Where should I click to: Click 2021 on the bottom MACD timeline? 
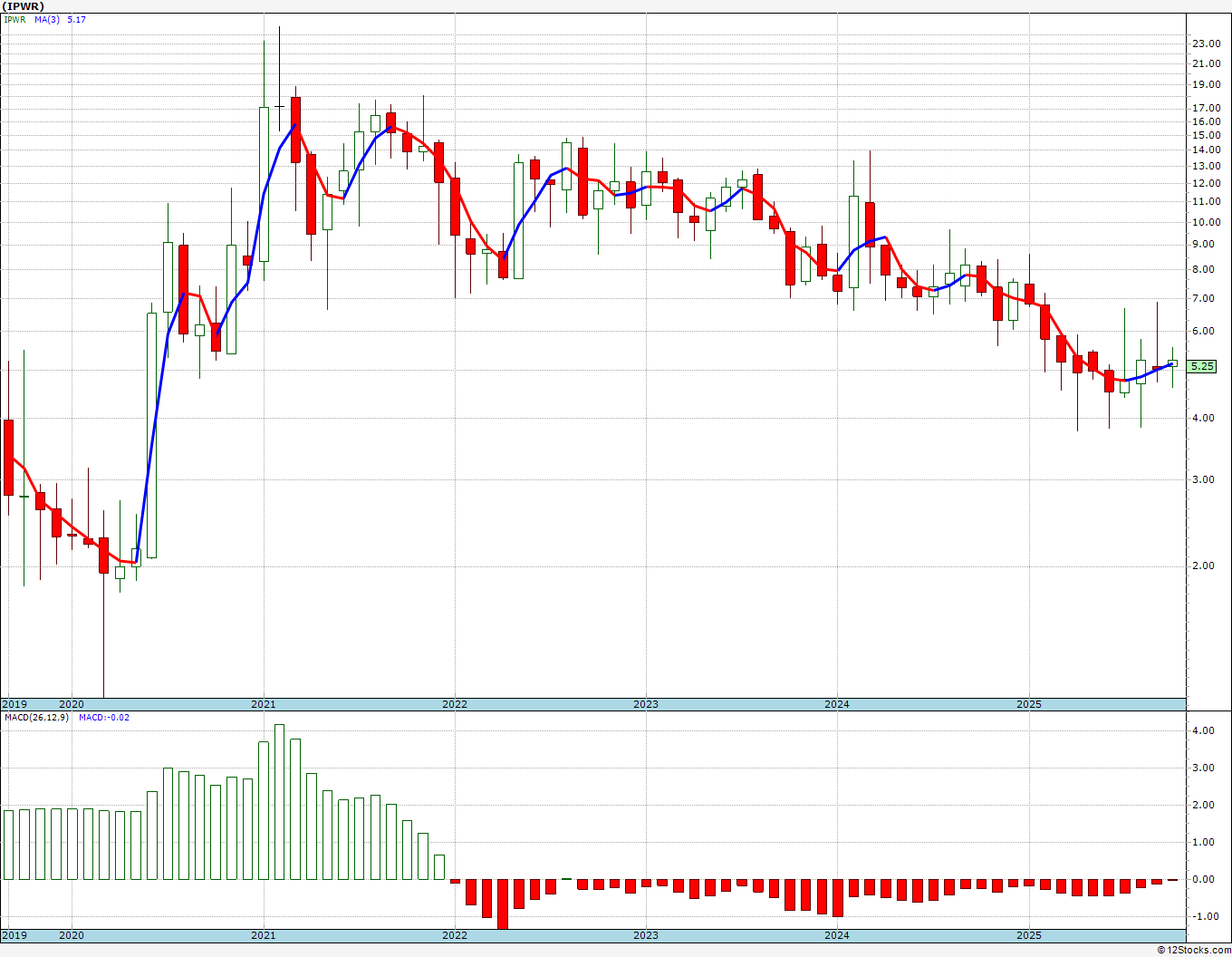point(264,935)
